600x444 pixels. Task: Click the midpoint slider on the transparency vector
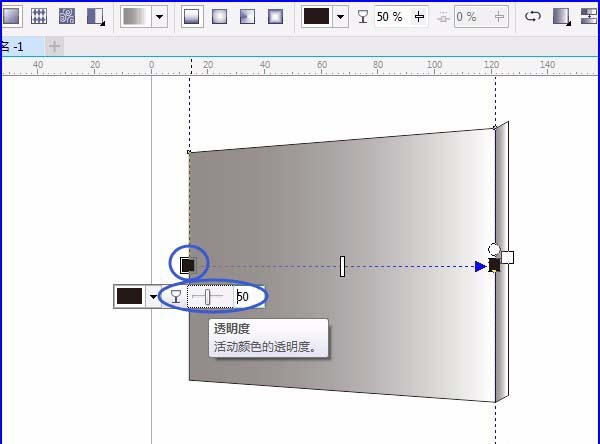point(342,266)
